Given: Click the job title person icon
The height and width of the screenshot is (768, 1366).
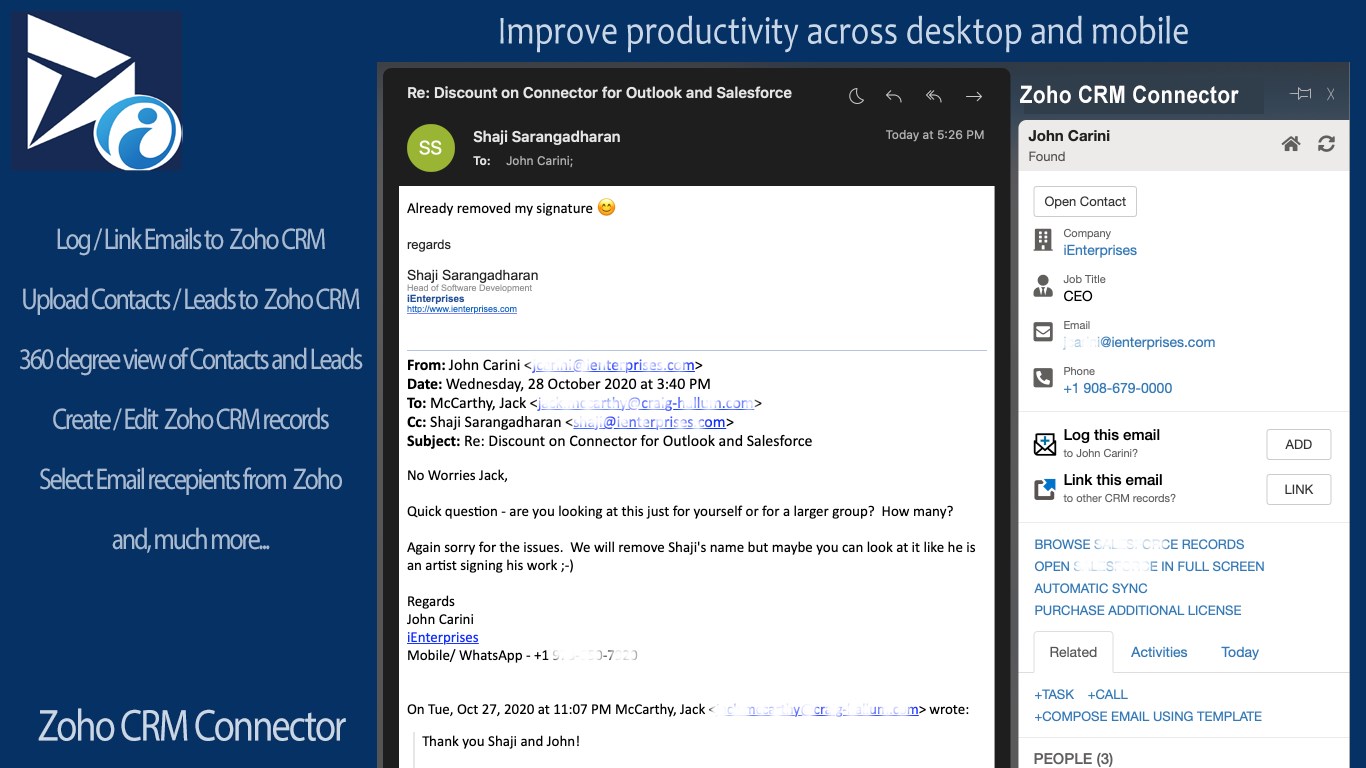Looking at the screenshot, I should [x=1043, y=286].
